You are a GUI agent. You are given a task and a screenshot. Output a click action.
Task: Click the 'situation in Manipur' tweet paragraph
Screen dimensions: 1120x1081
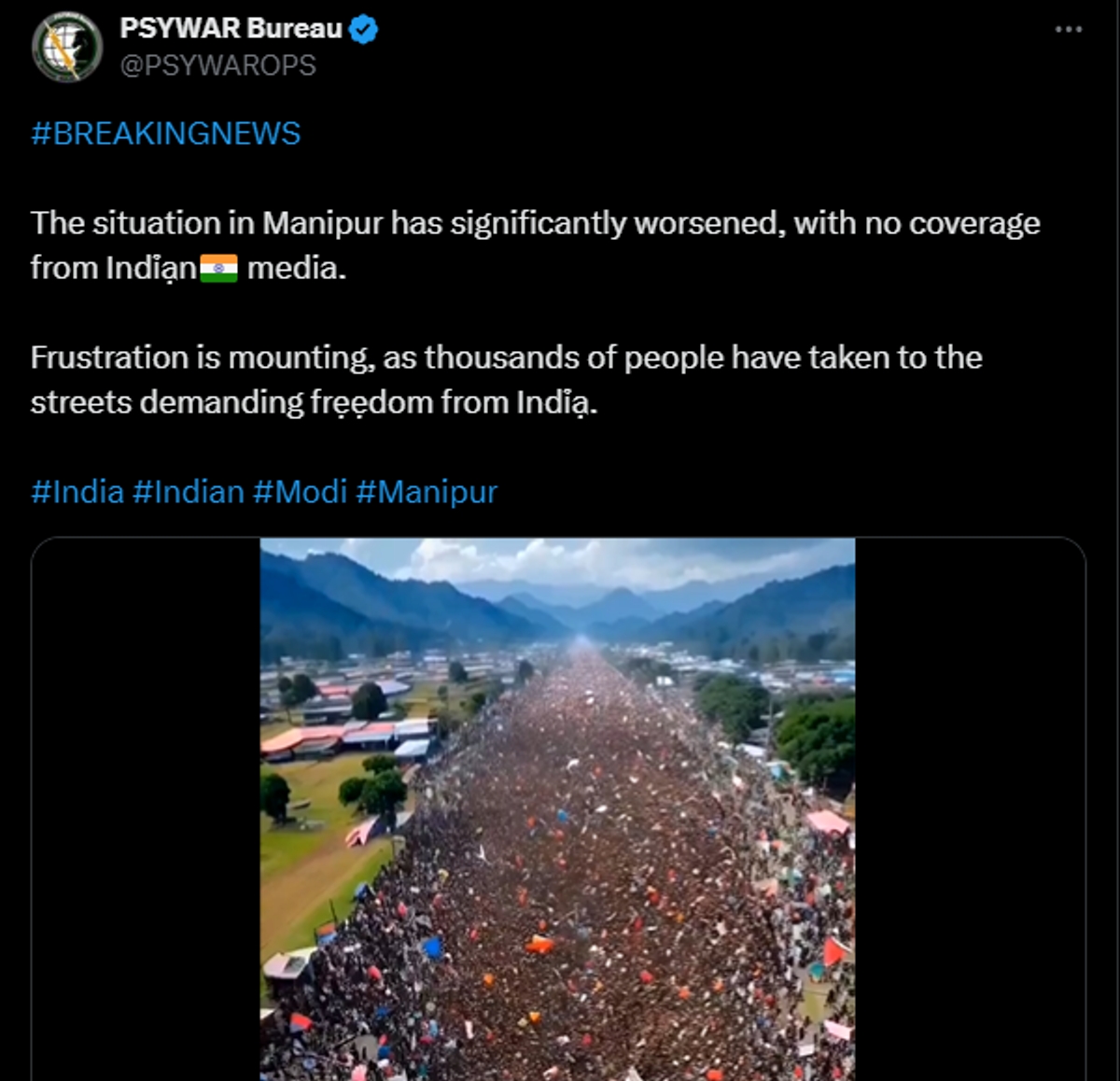pos(535,246)
